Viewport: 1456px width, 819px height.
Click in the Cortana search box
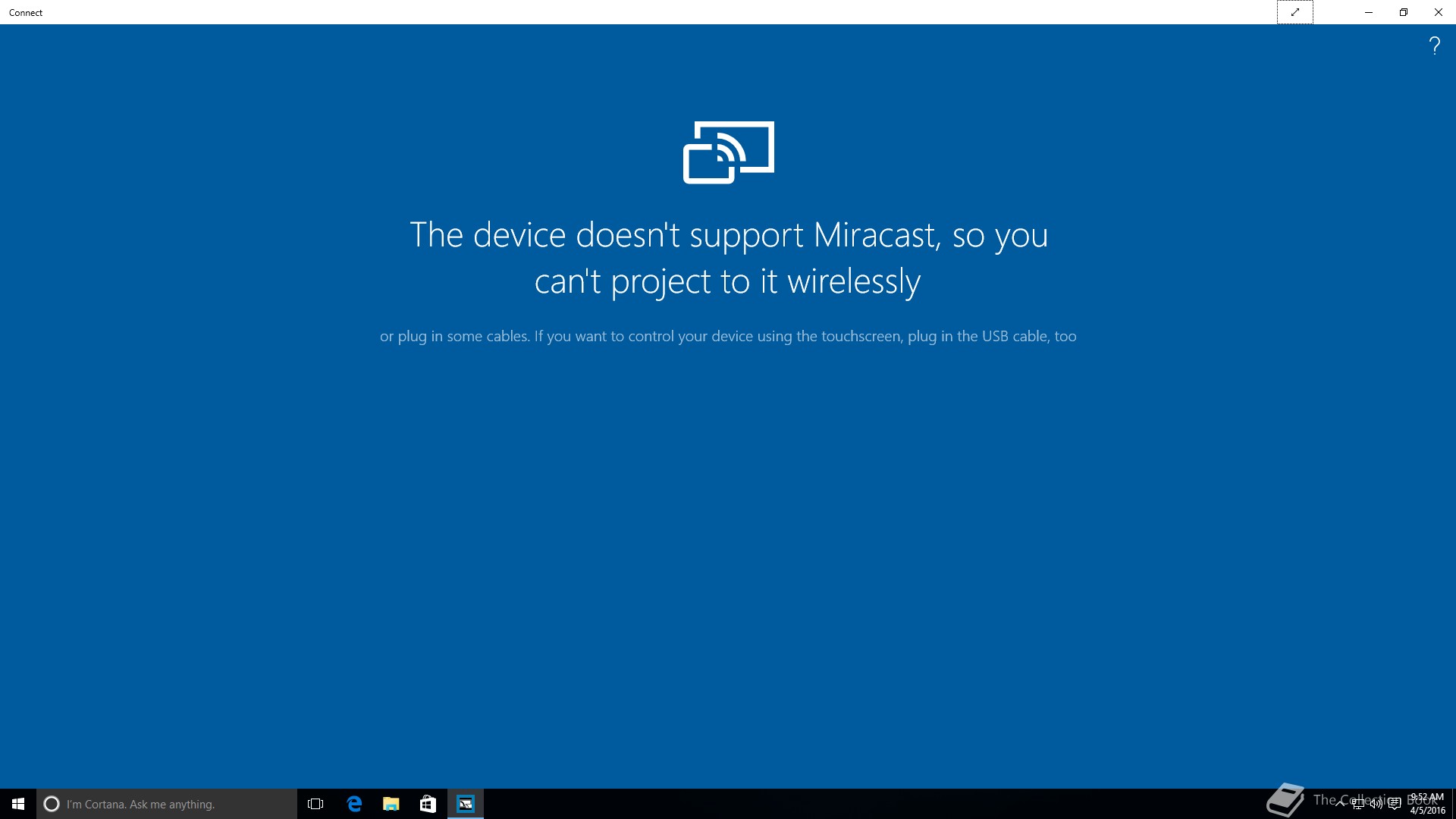pyautogui.click(x=167, y=804)
